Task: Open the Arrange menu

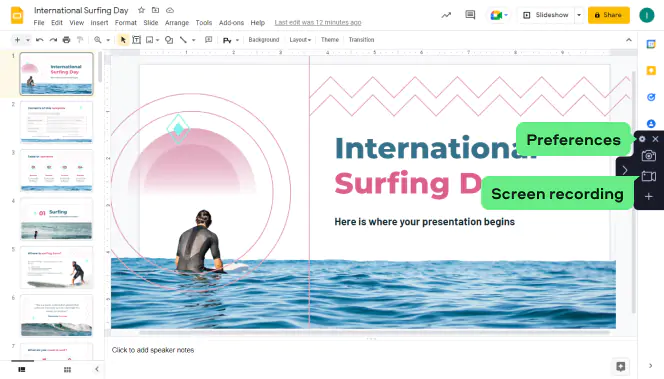Action: [x=177, y=23]
